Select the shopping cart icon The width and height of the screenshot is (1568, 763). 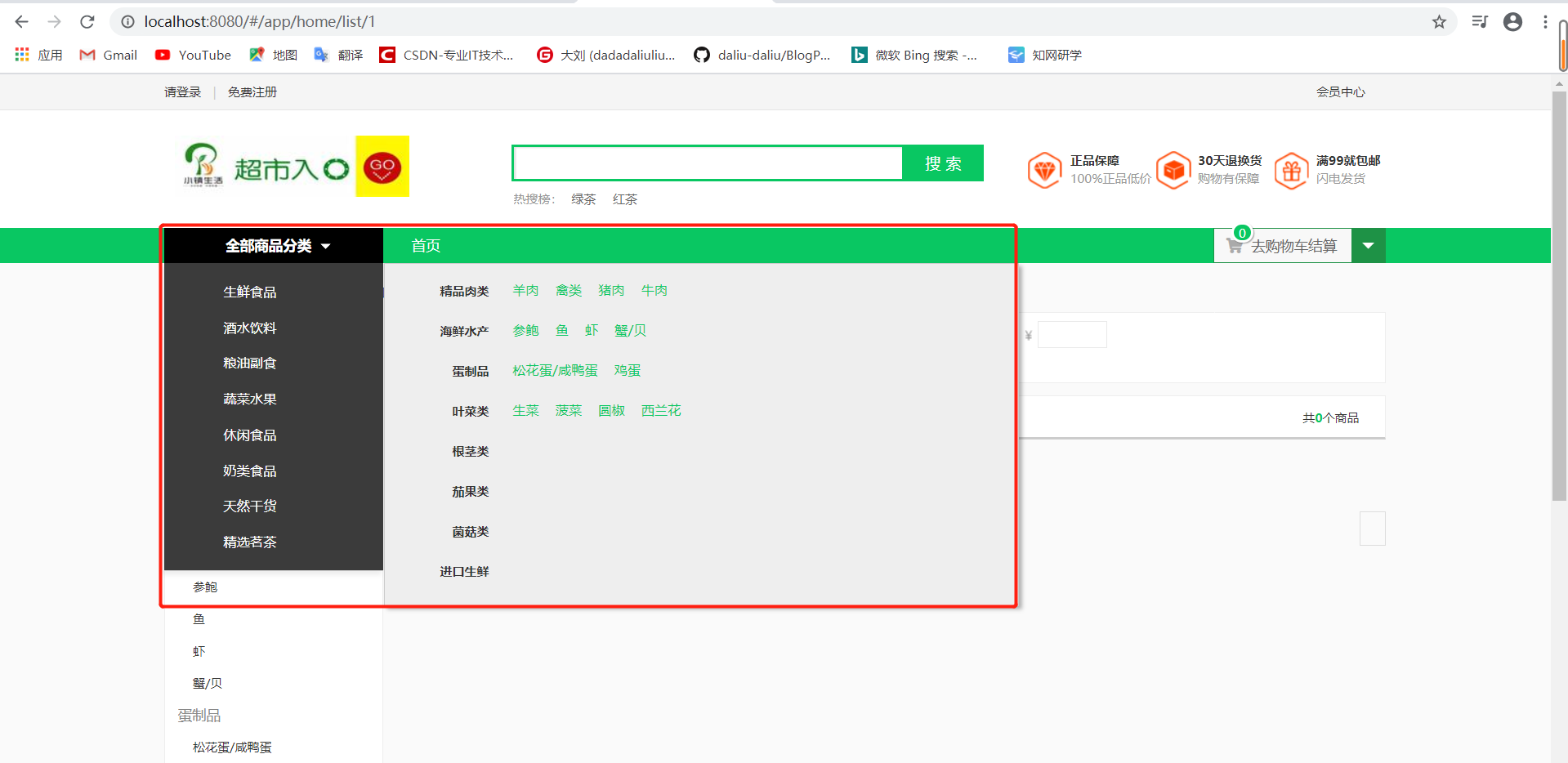click(x=1234, y=245)
